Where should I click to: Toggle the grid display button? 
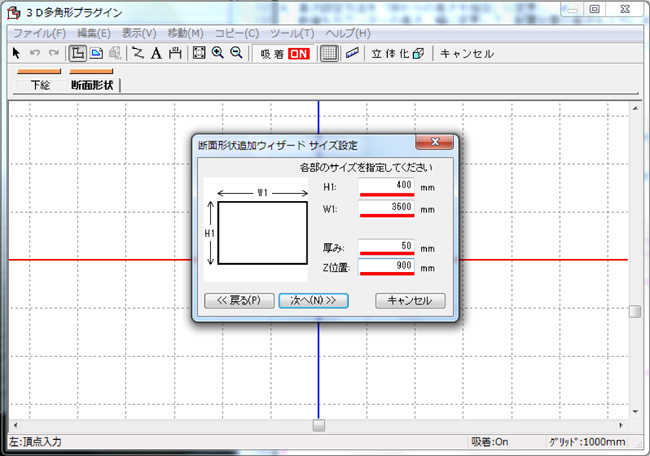tap(329, 53)
